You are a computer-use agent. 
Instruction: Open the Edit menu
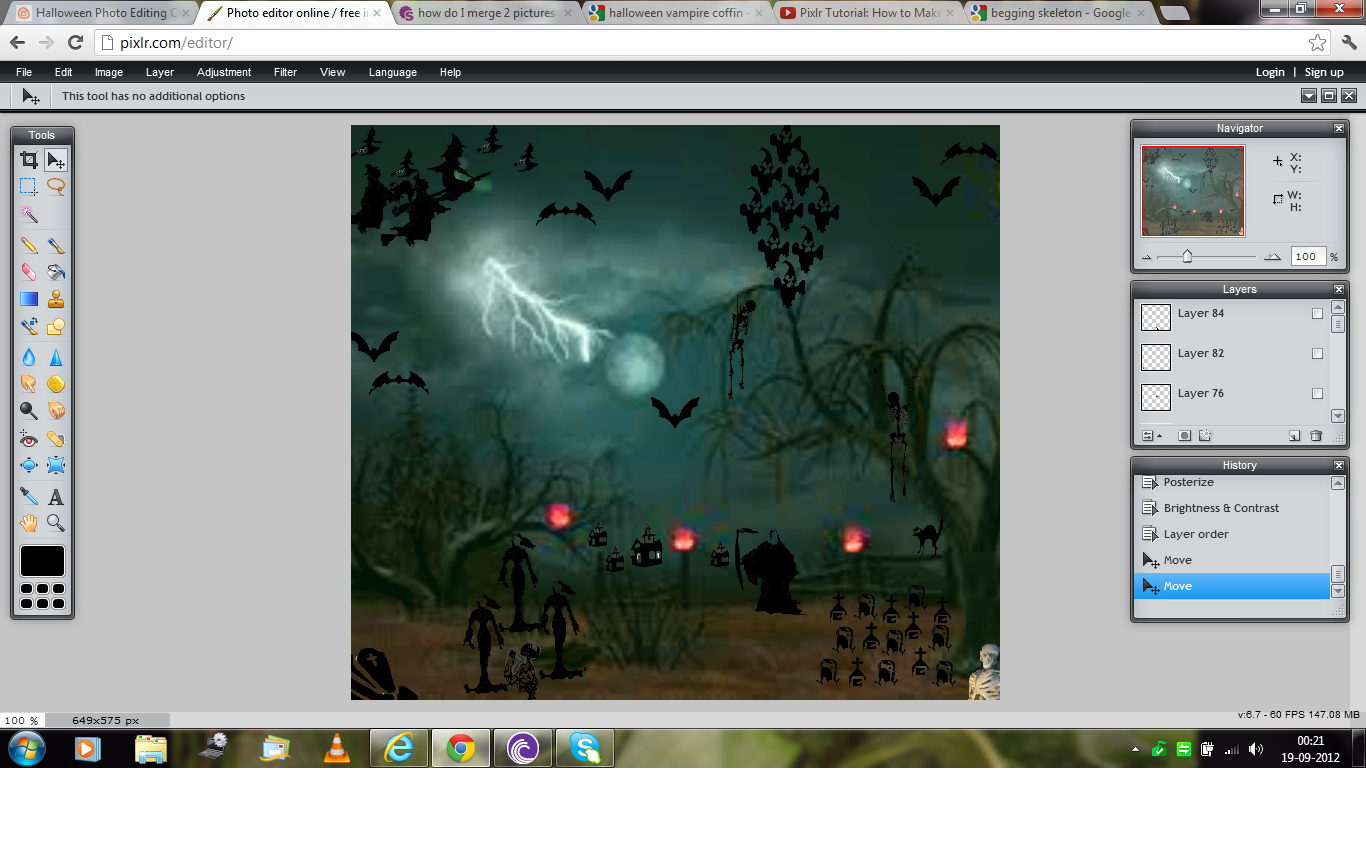[x=64, y=72]
